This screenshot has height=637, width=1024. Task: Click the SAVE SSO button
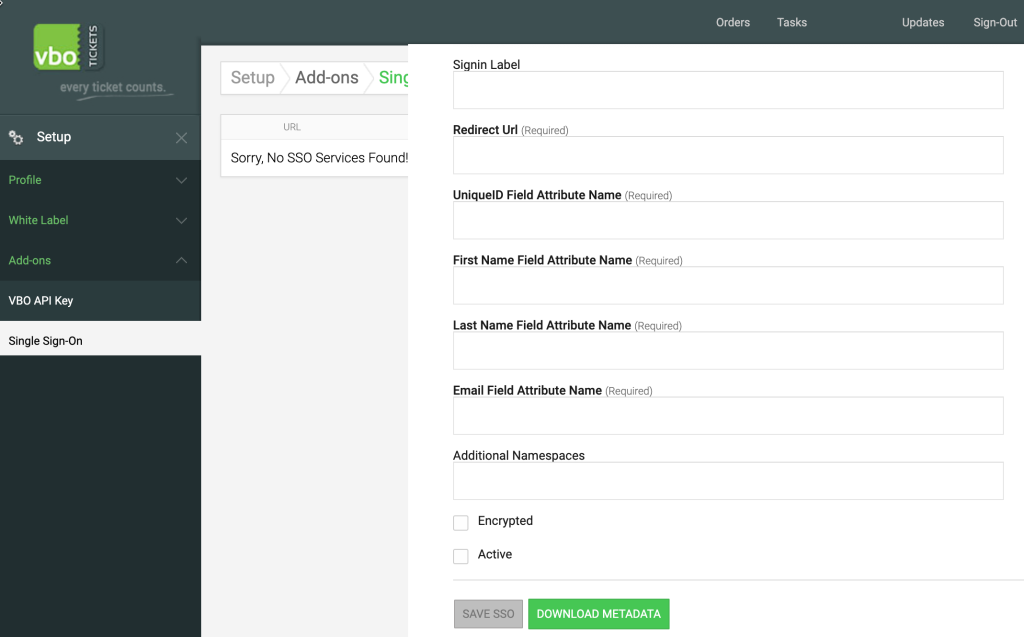(488, 613)
